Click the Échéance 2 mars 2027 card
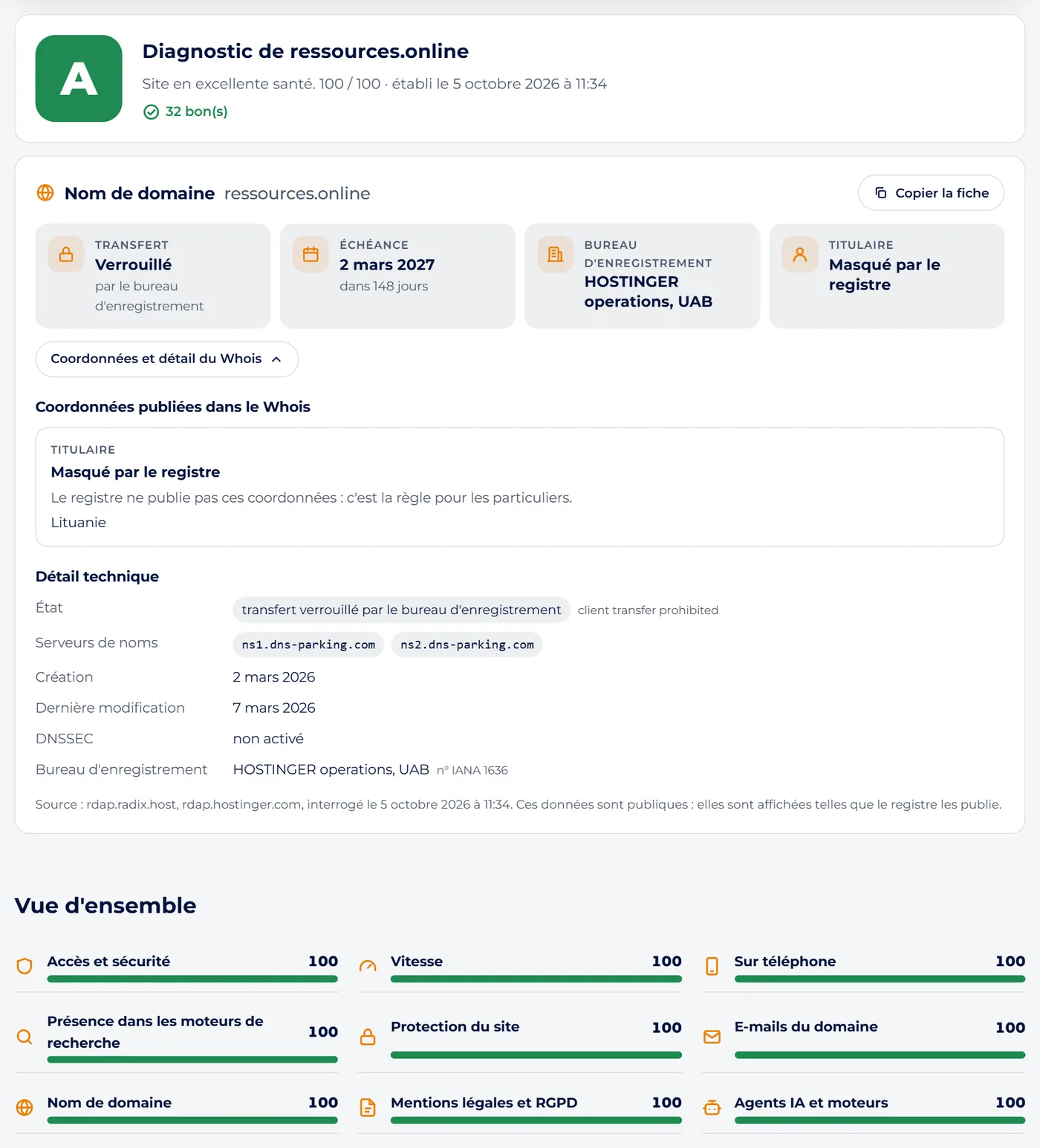 [x=397, y=276]
